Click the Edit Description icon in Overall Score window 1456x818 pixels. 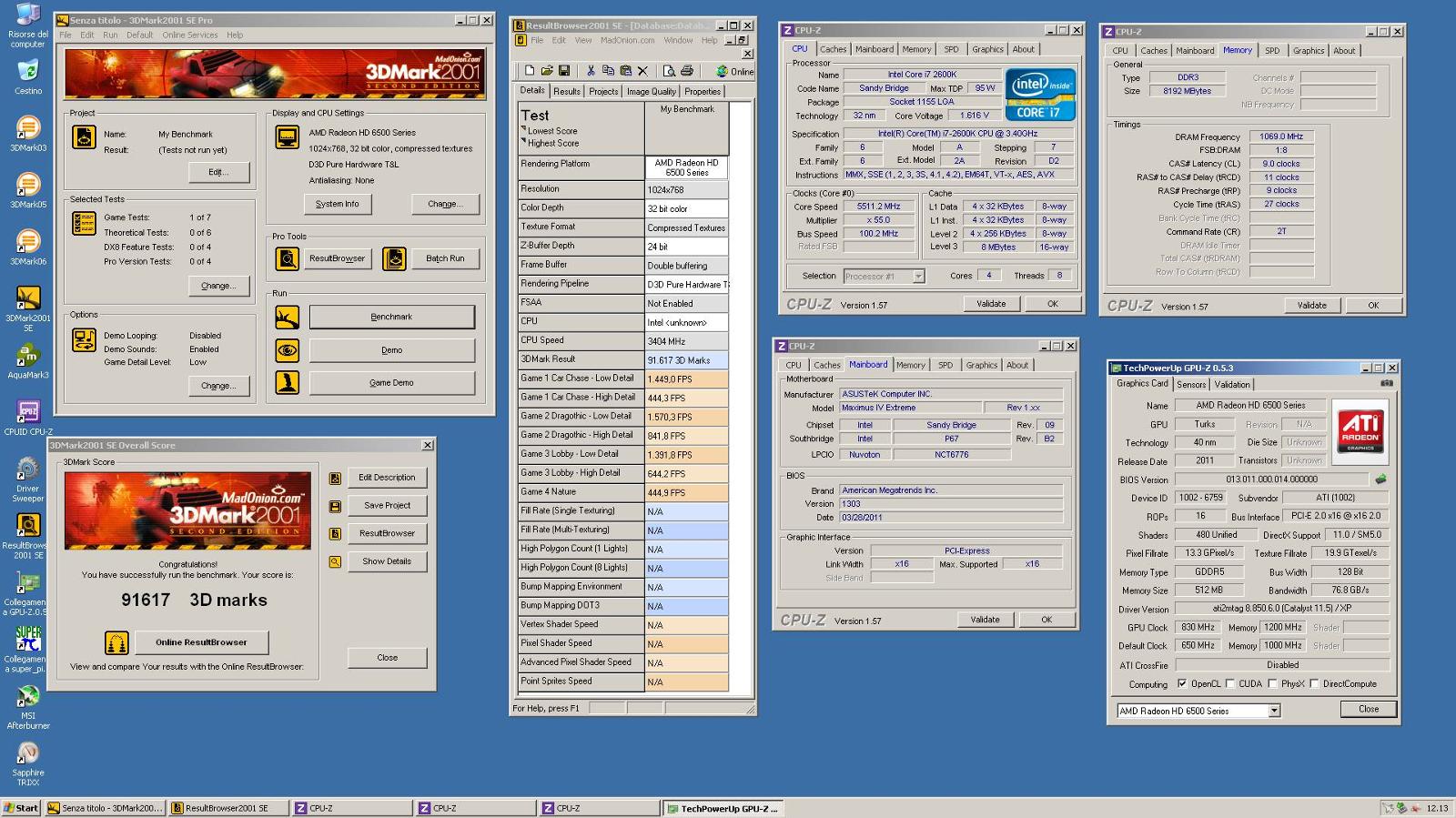tap(335, 478)
